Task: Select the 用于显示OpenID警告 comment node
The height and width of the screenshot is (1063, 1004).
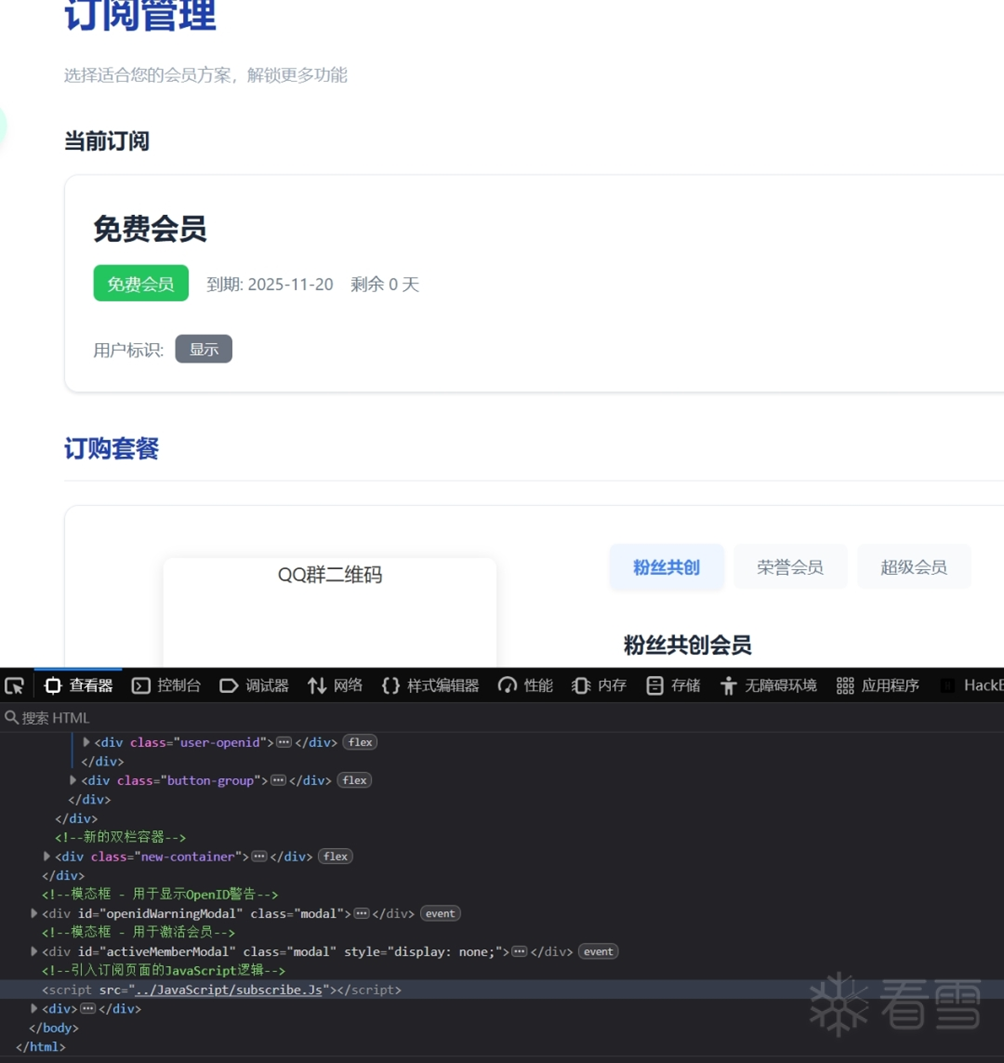Action: tap(160, 894)
